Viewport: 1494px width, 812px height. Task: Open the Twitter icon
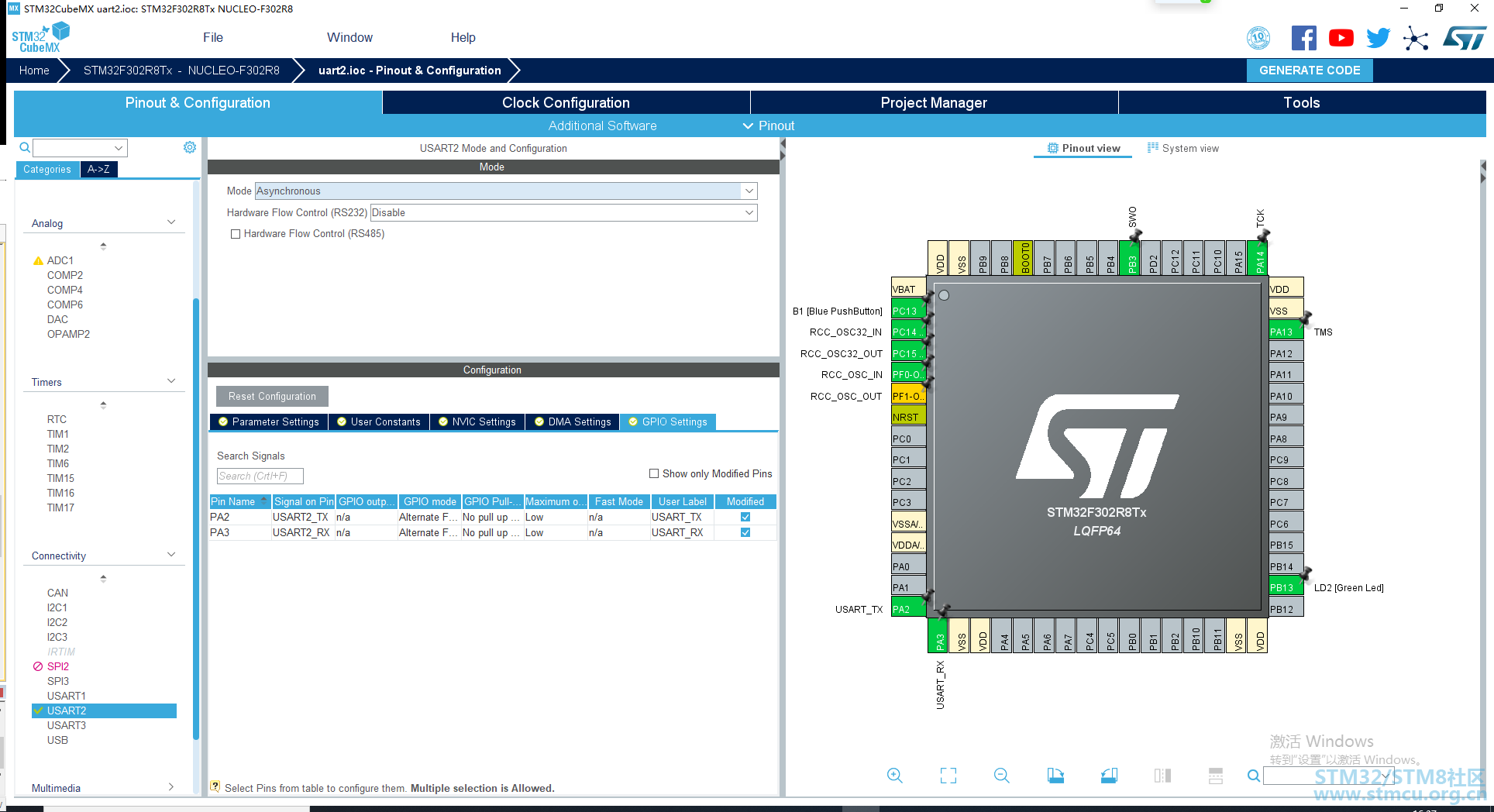point(1378,38)
